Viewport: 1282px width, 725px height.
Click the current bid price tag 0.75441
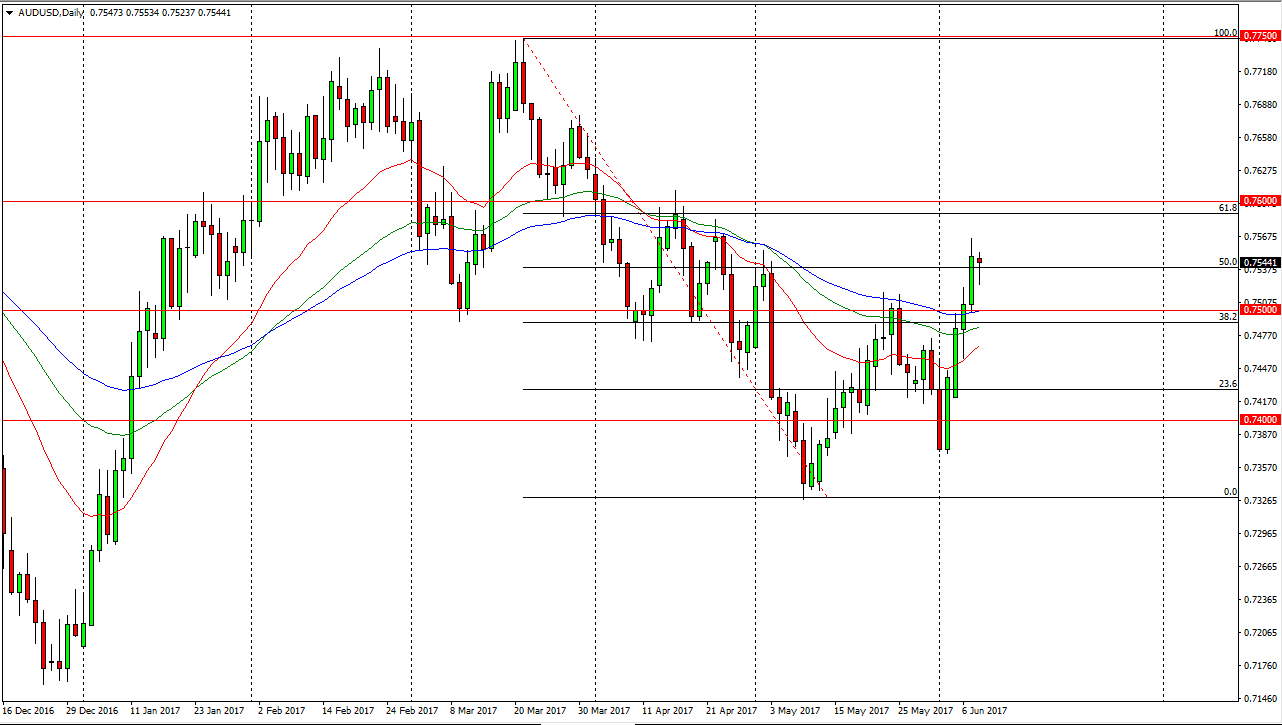1260,262
